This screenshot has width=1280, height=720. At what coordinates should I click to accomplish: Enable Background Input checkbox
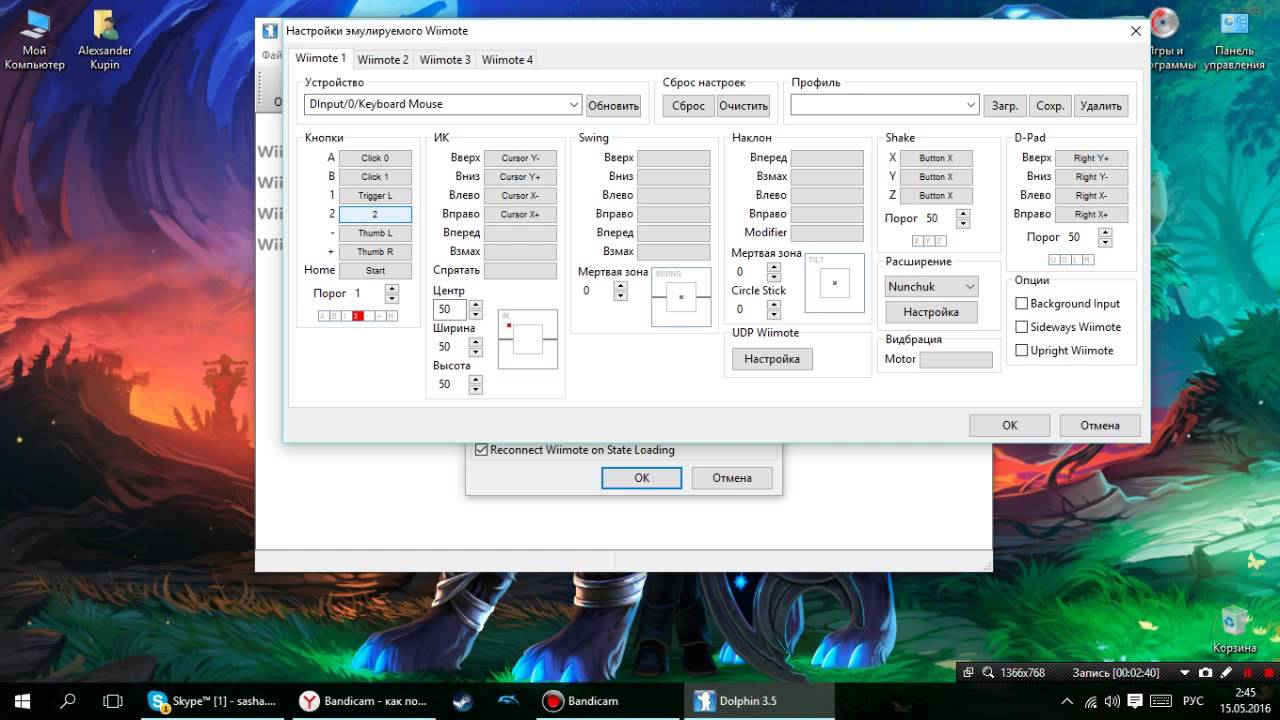point(1022,303)
